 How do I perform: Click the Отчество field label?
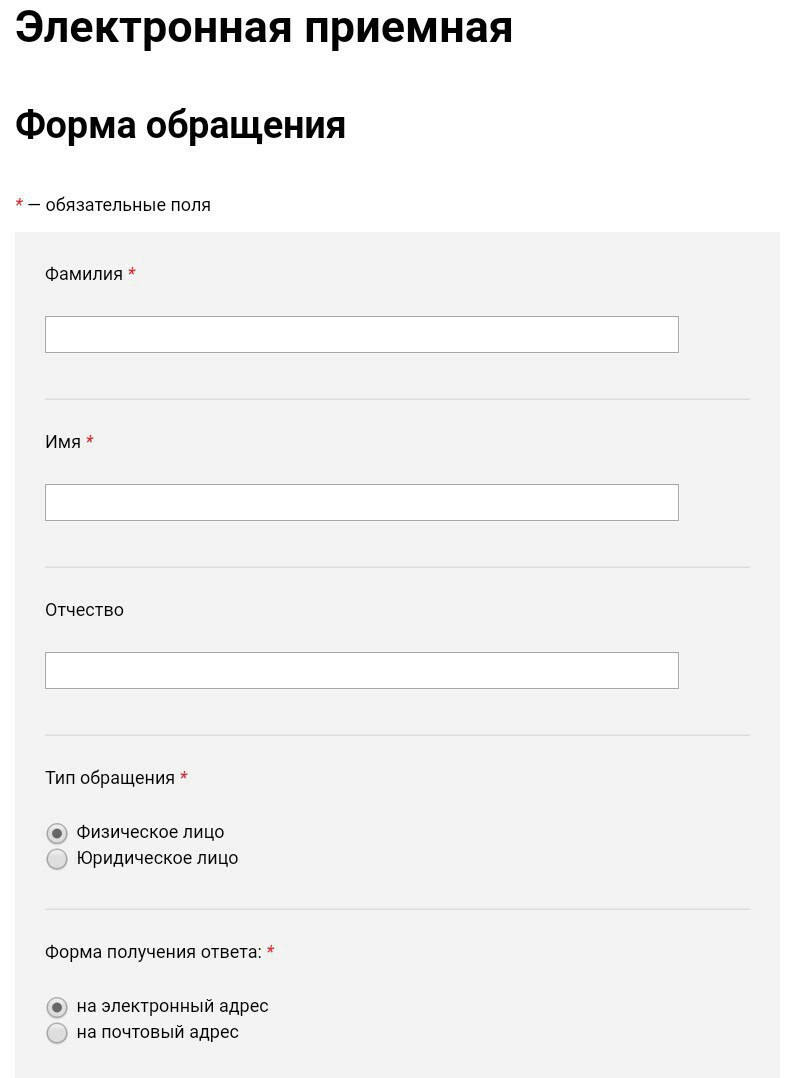point(85,610)
